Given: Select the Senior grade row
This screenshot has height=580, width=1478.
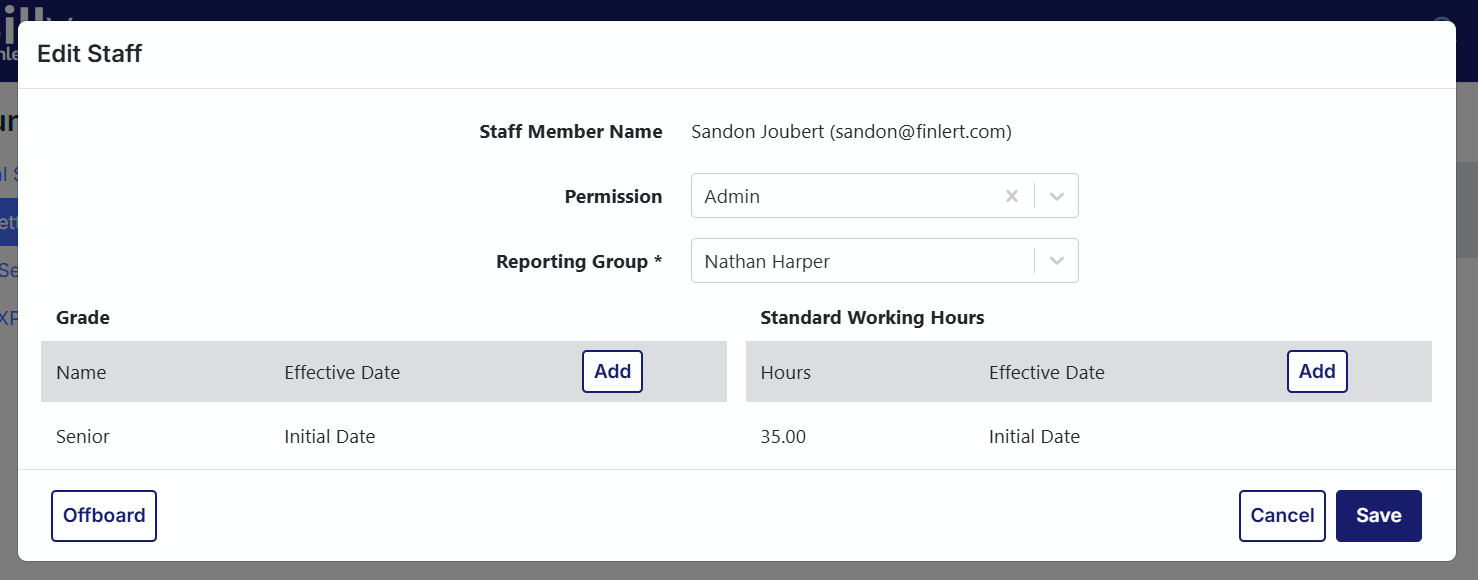Looking at the screenshot, I should (83, 437).
